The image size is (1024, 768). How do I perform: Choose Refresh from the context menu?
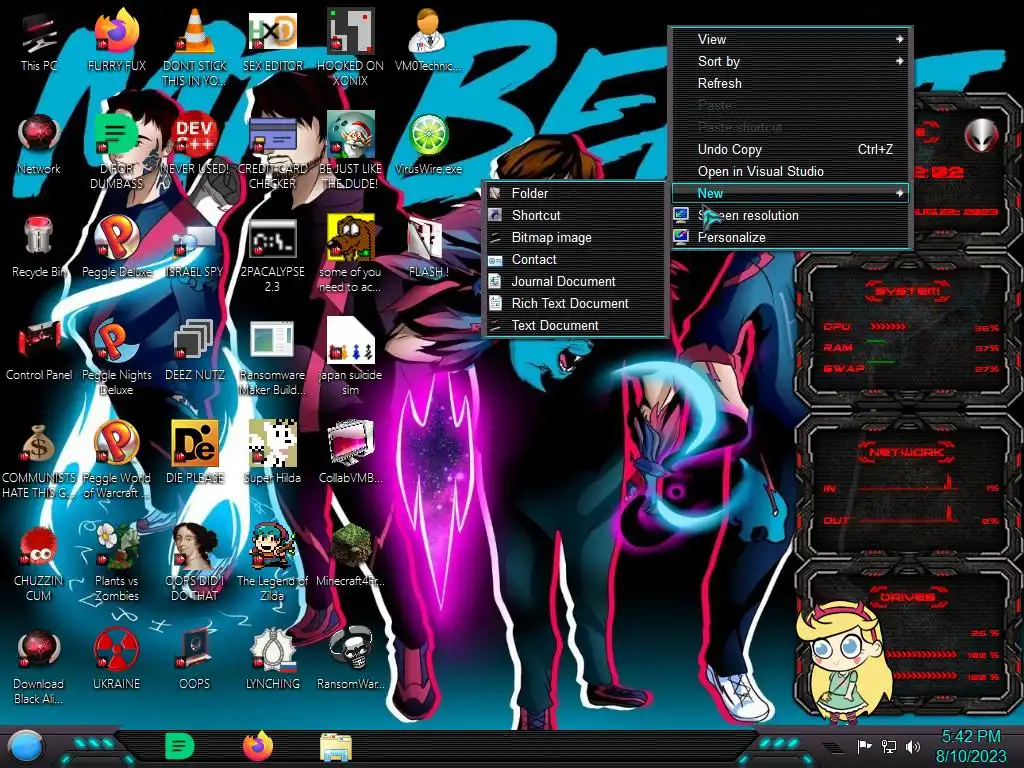(791, 84)
